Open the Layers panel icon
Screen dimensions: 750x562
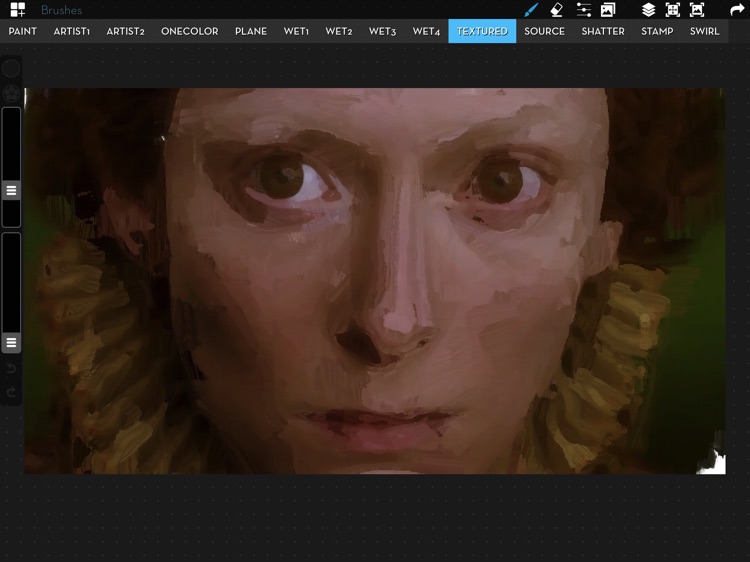(648, 10)
